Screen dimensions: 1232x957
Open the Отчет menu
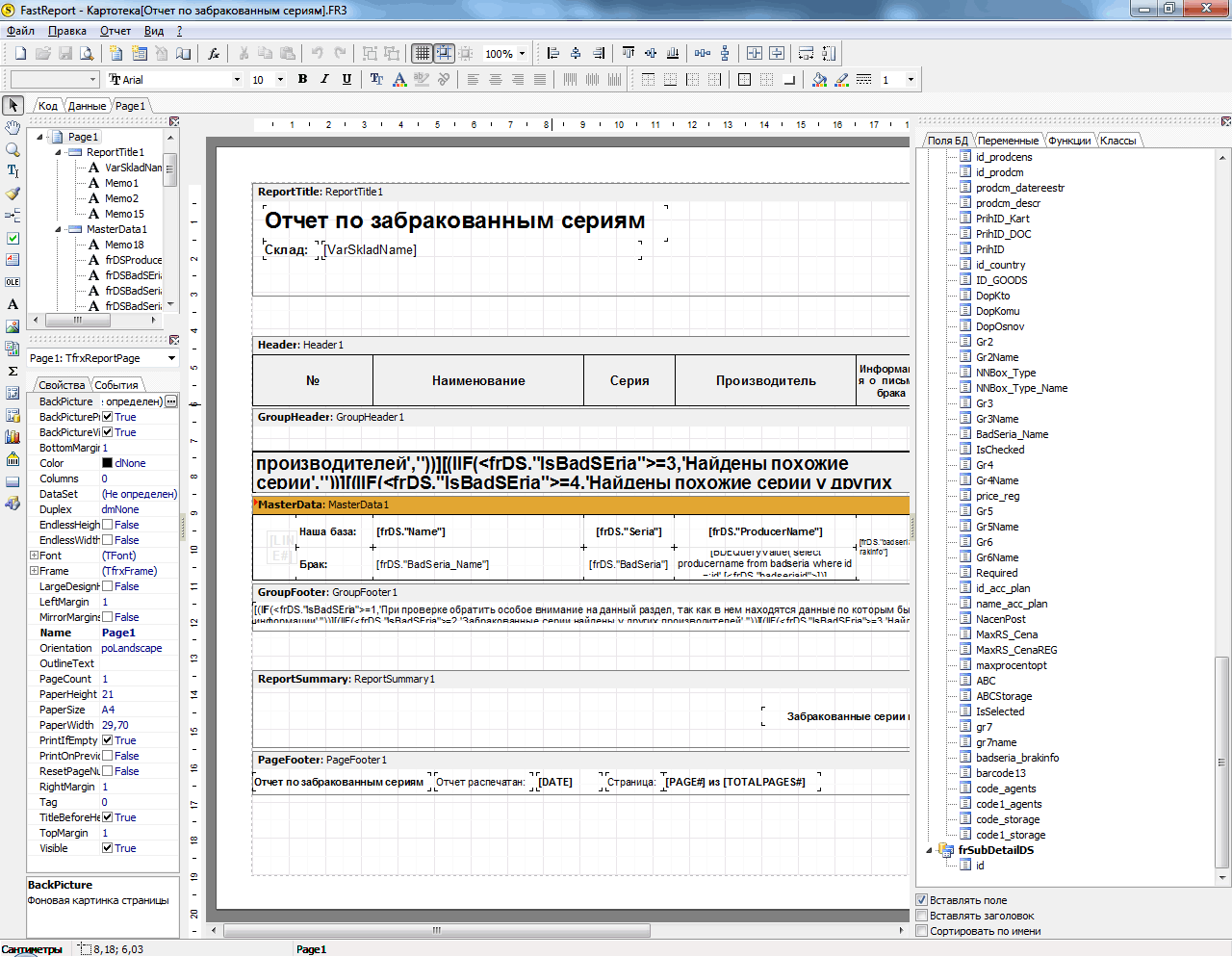click(x=115, y=31)
